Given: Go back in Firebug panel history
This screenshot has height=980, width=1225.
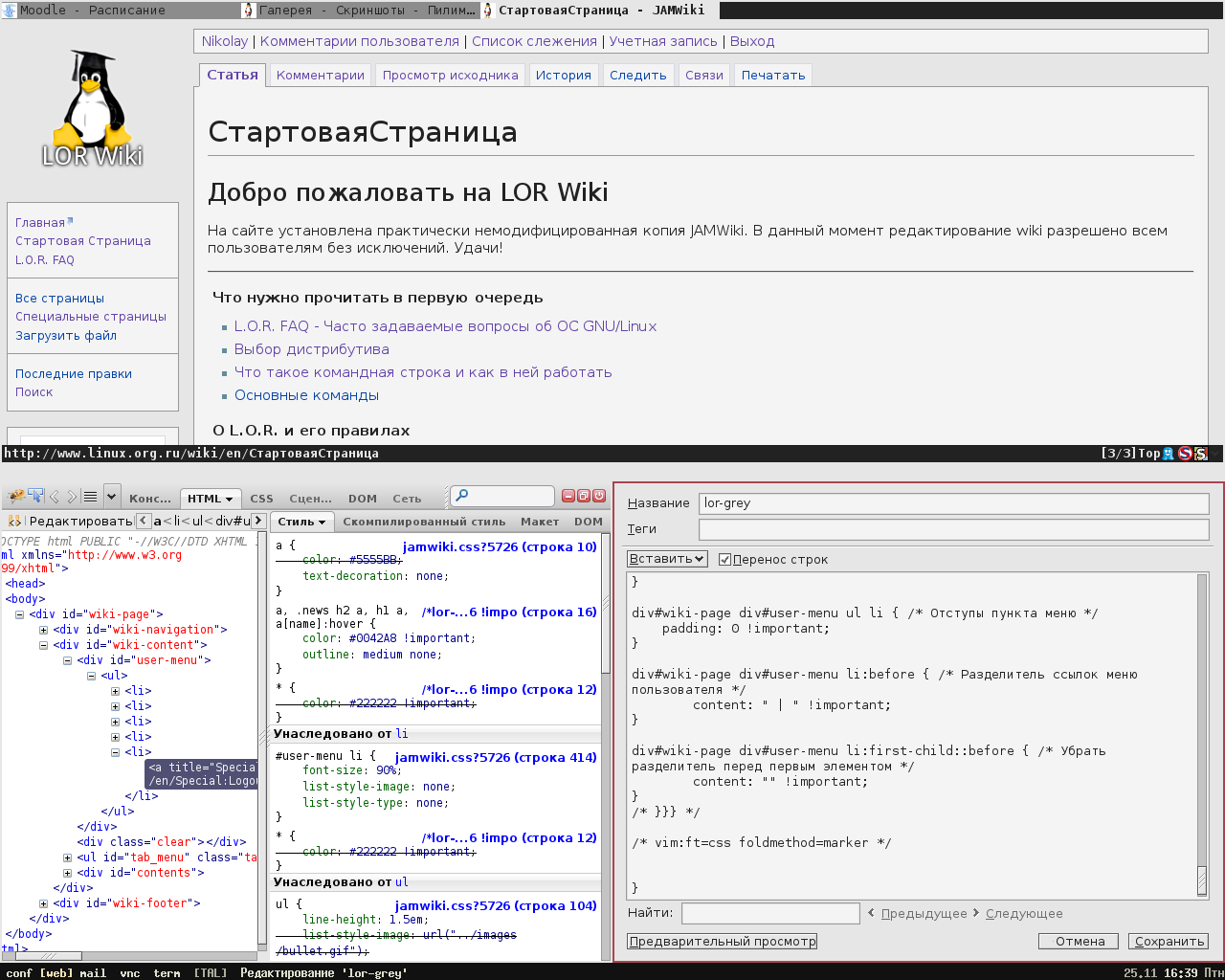Looking at the screenshot, I should [55, 497].
